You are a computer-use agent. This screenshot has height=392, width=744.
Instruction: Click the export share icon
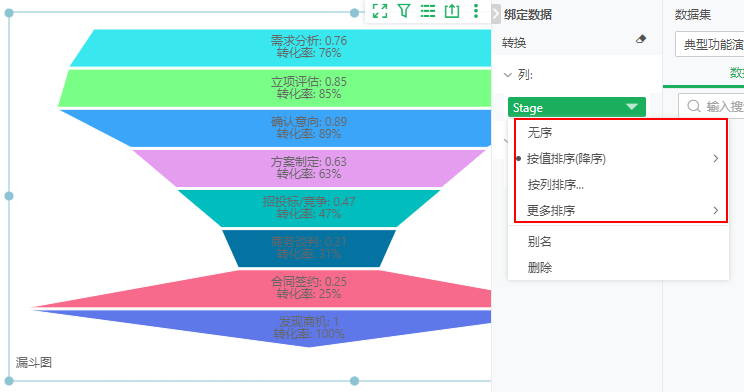point(452,11)
